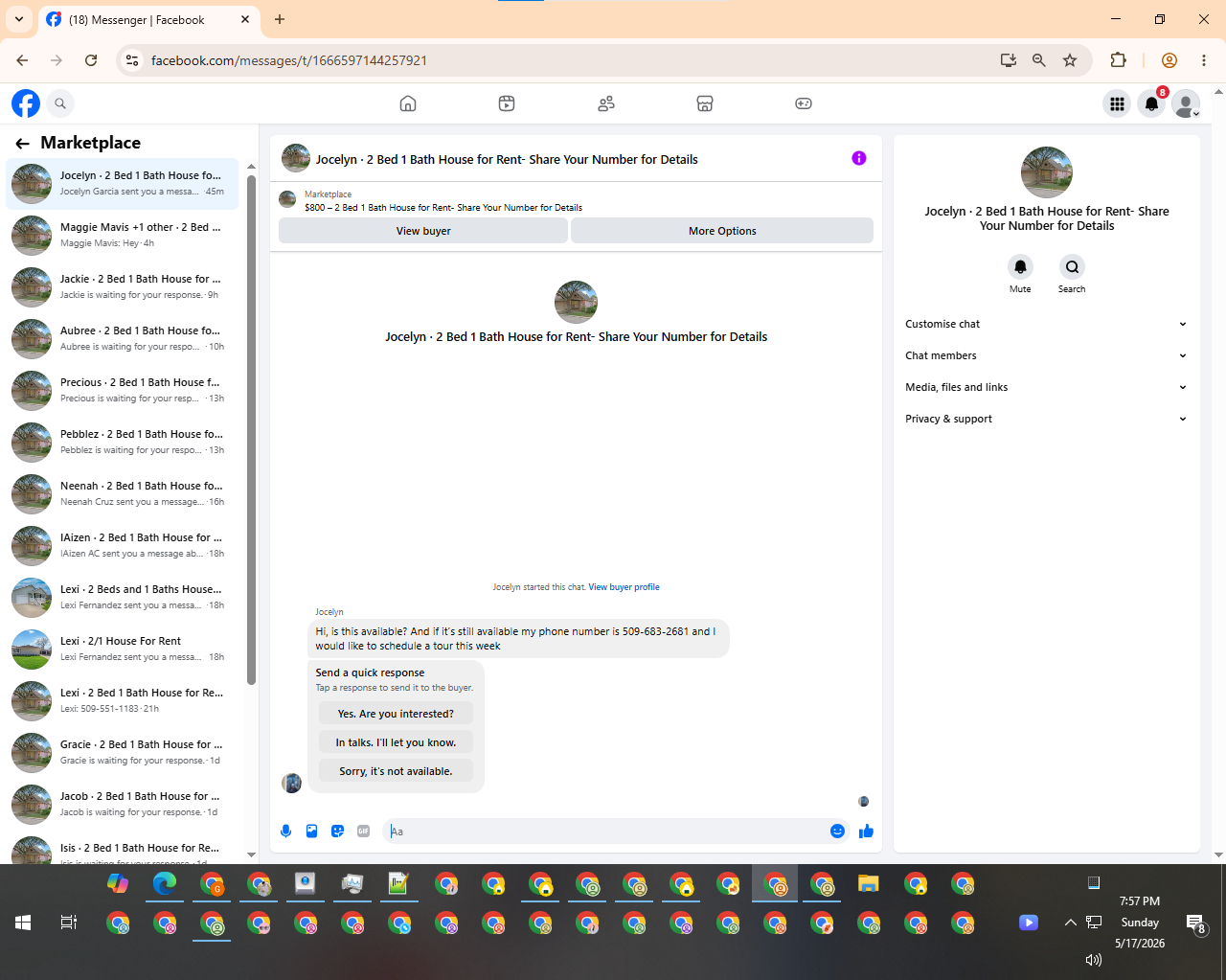Screen dimensions: 1226x980
Task: Open Lexi's conversation showing 509-551-1183
Action: tap(123, 700)
